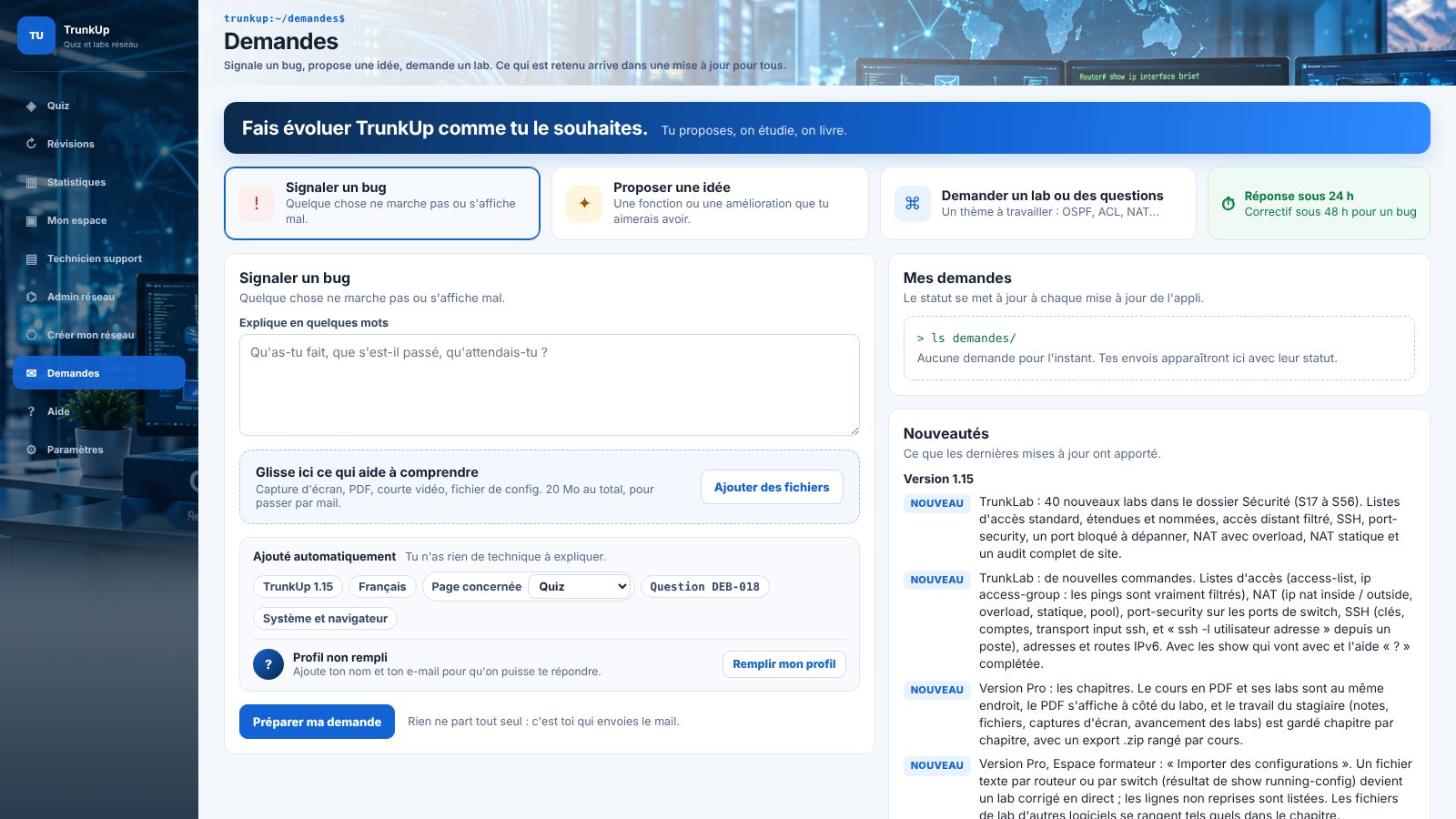Viewport: 1456px width, 819px height.
Task: Click the Ajouté automatiquement label
Action: (325, 556)
